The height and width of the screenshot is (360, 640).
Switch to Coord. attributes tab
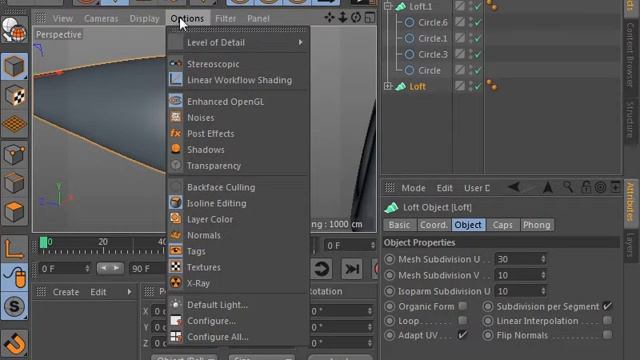[434, 225]
